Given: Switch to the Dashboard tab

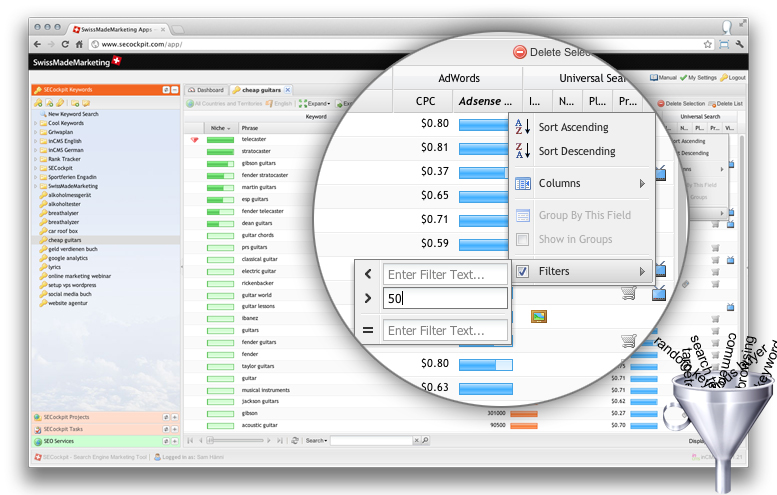Looking at the screenshot, I should click(x=206, y=90).
